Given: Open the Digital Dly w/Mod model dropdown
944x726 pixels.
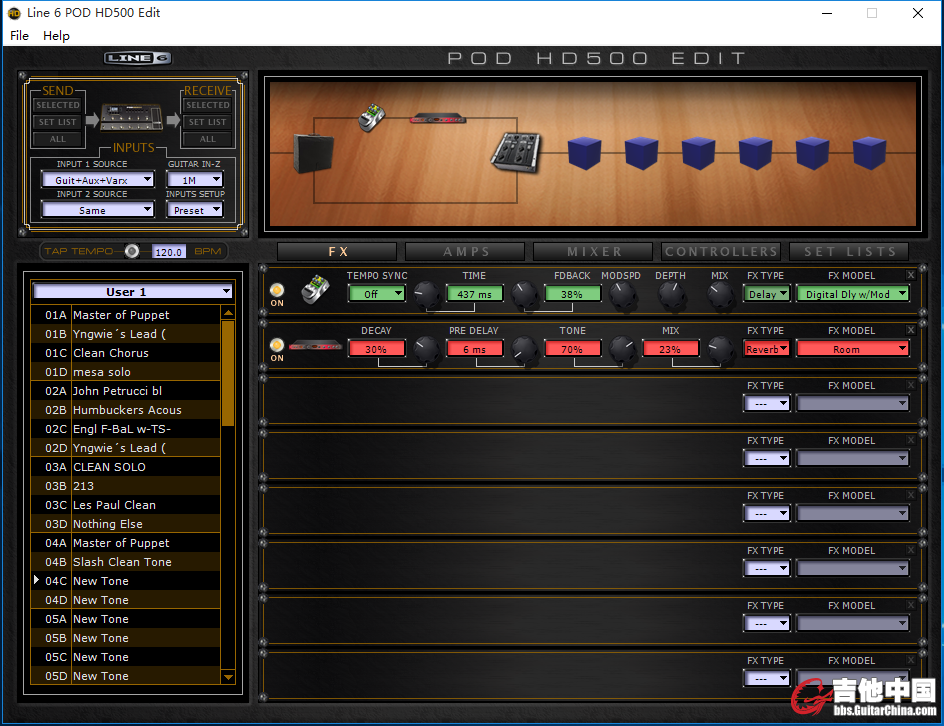Looking at the screenshot, I should (852, 294).
